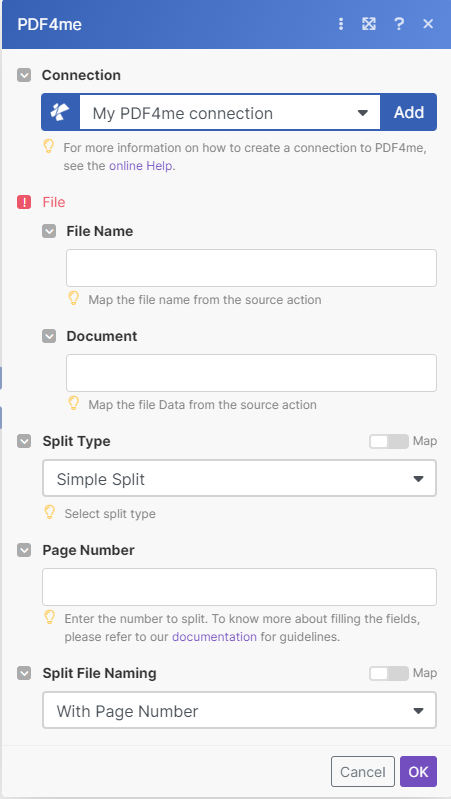The height and width of the screenshot is (799, 451).
Task: Click the lightbulb hint under File Name
Action: click(x=74, y=298)
